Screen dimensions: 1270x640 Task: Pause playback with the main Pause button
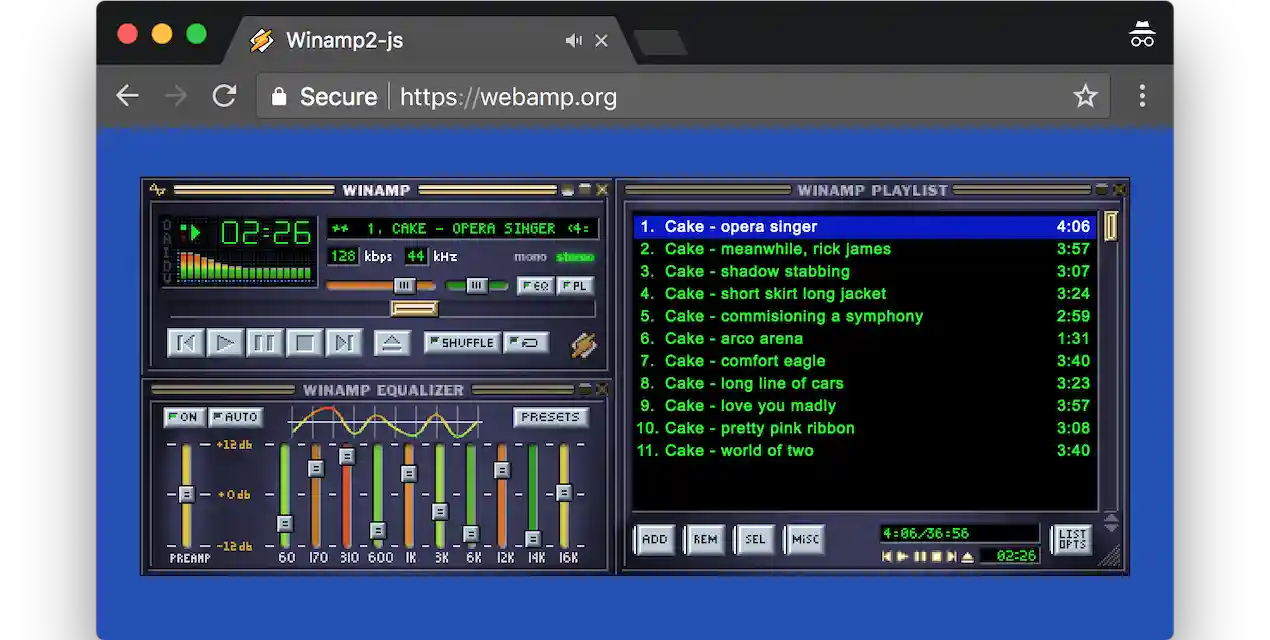click(x=264, y=343)
